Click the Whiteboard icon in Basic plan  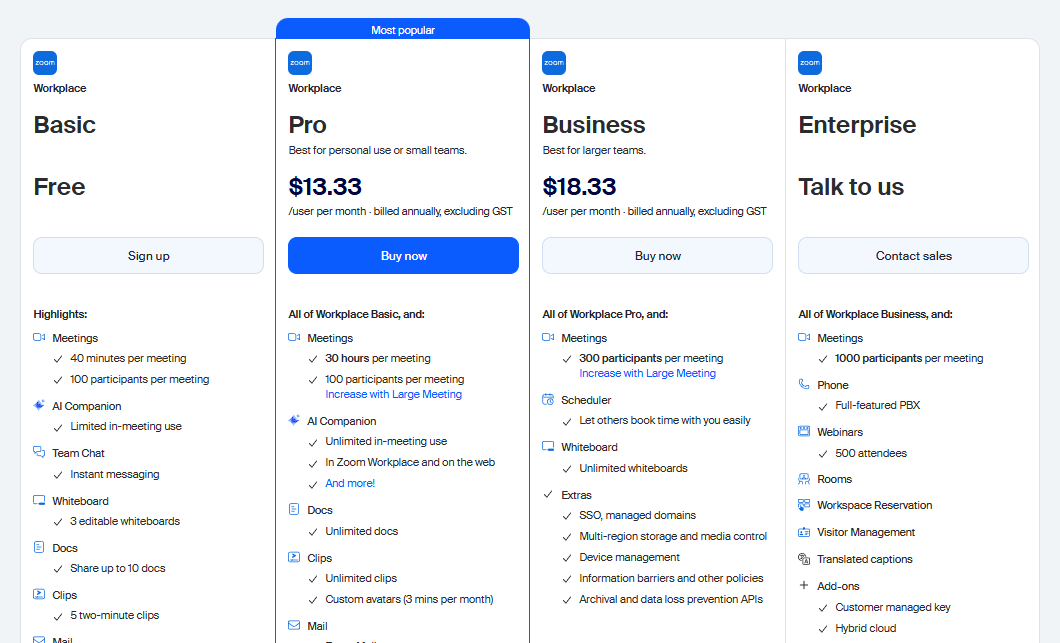point(39,500)
